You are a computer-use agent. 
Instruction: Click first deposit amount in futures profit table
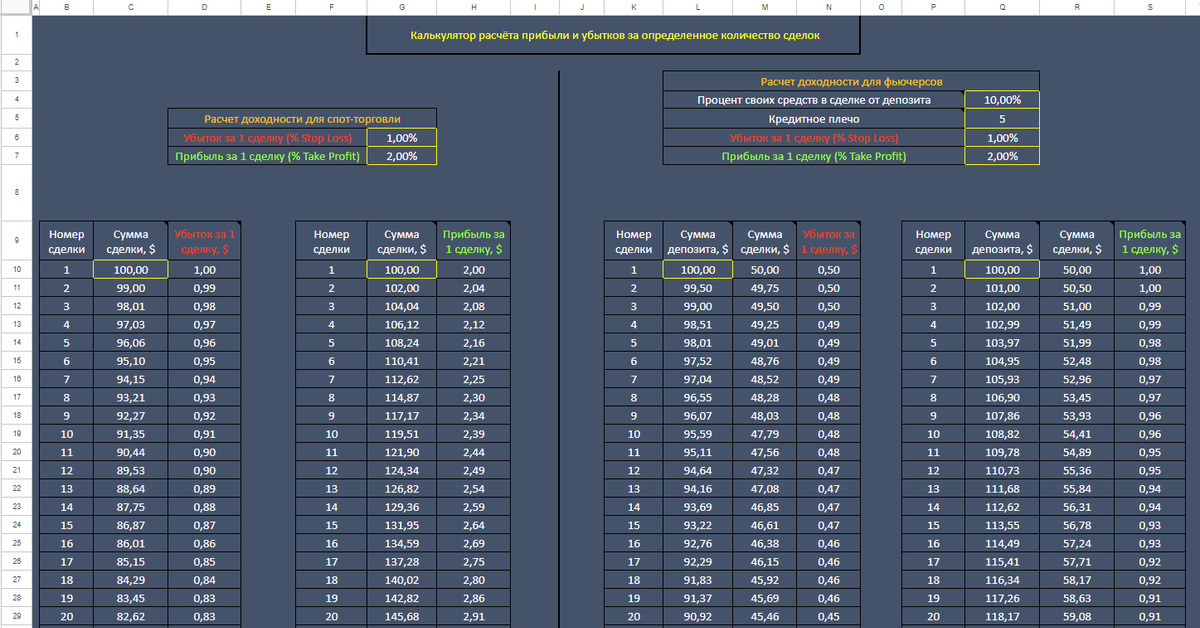(x=1002, y=270)
